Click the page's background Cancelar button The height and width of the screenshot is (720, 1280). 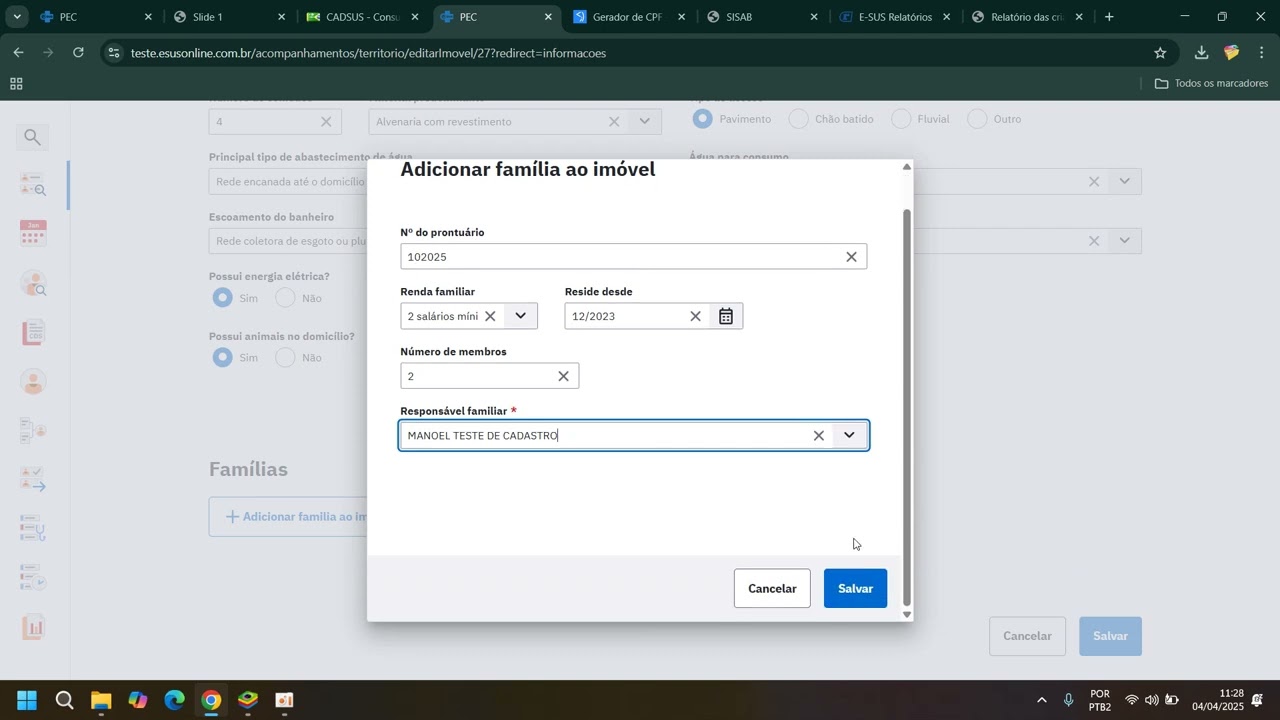1027,636
